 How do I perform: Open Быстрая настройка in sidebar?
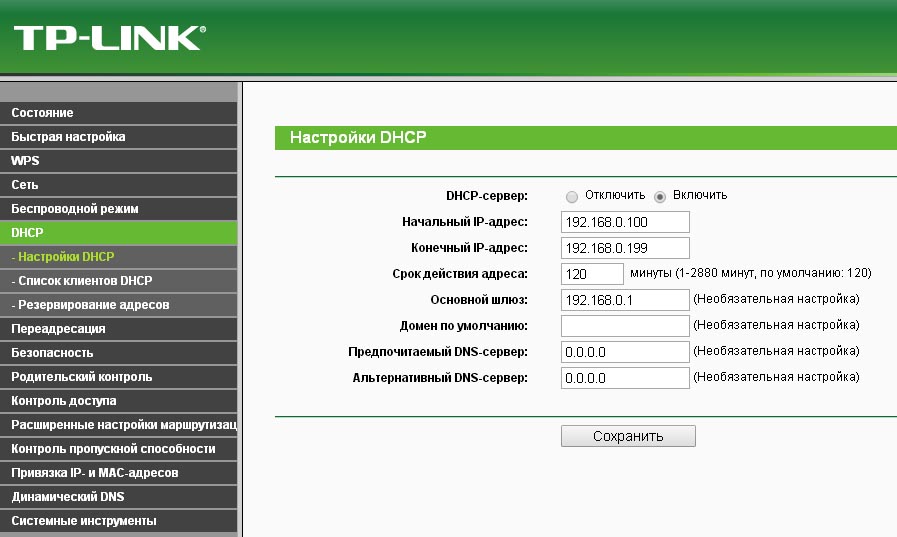pos(68,137)
